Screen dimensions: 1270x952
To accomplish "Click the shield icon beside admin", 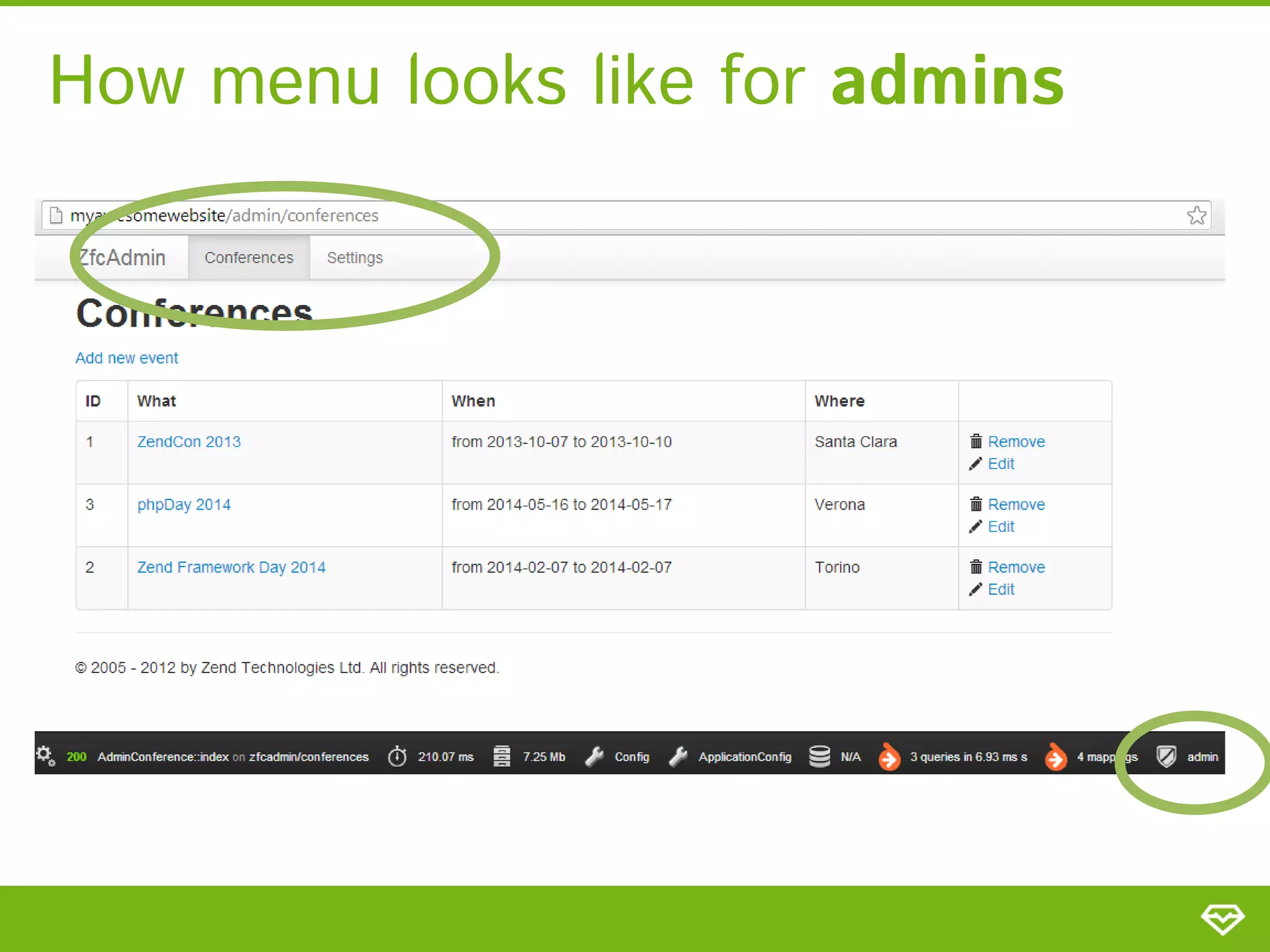I will pyautogui.click(x=1166, y=756).
